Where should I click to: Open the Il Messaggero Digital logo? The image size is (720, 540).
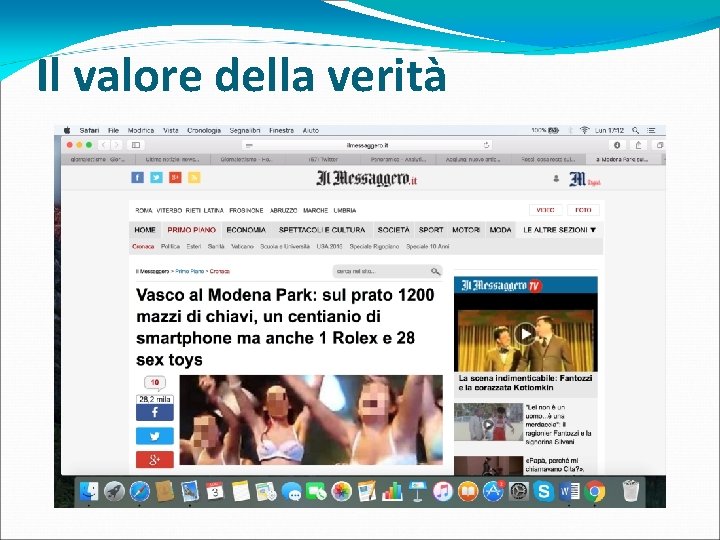coord(585,179)
